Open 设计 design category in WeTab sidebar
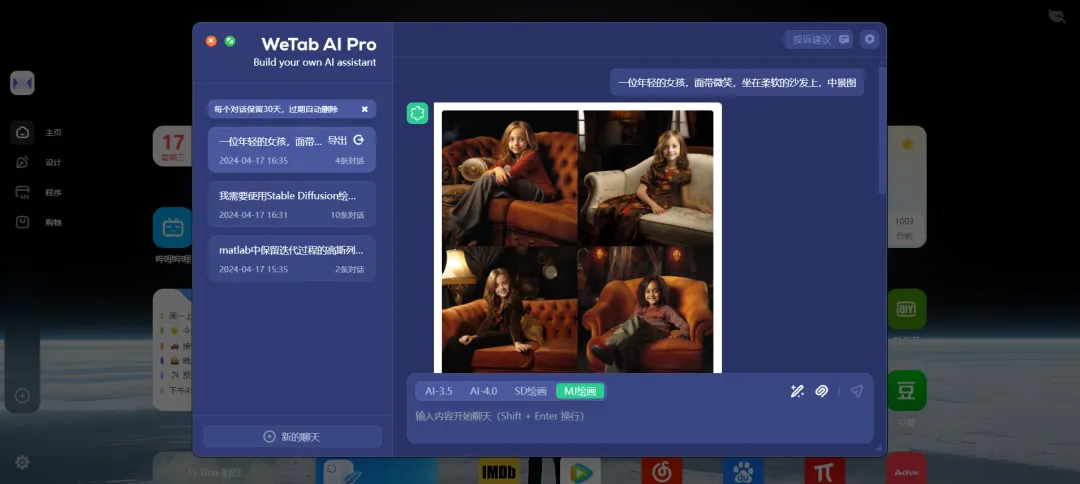This screenshot has height=484, width=1080. tap(39, 162)
